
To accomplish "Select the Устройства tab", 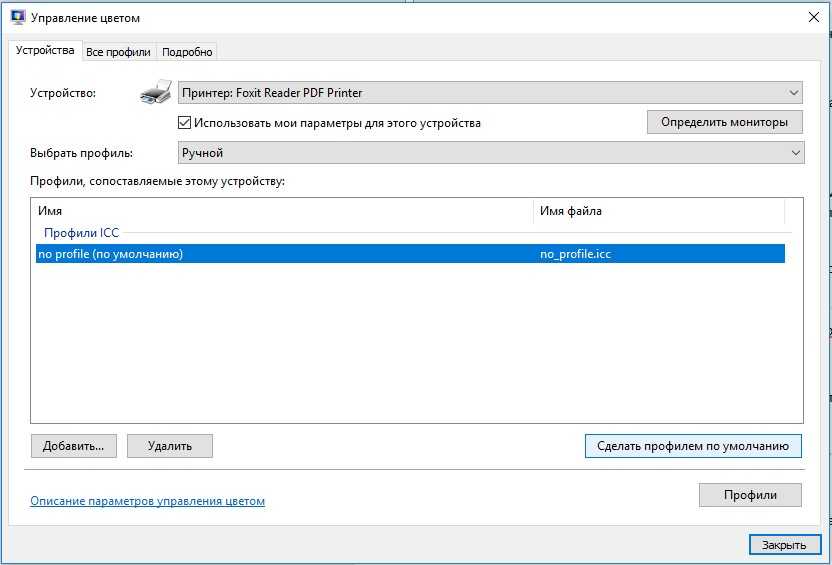I will pos(45,50).
